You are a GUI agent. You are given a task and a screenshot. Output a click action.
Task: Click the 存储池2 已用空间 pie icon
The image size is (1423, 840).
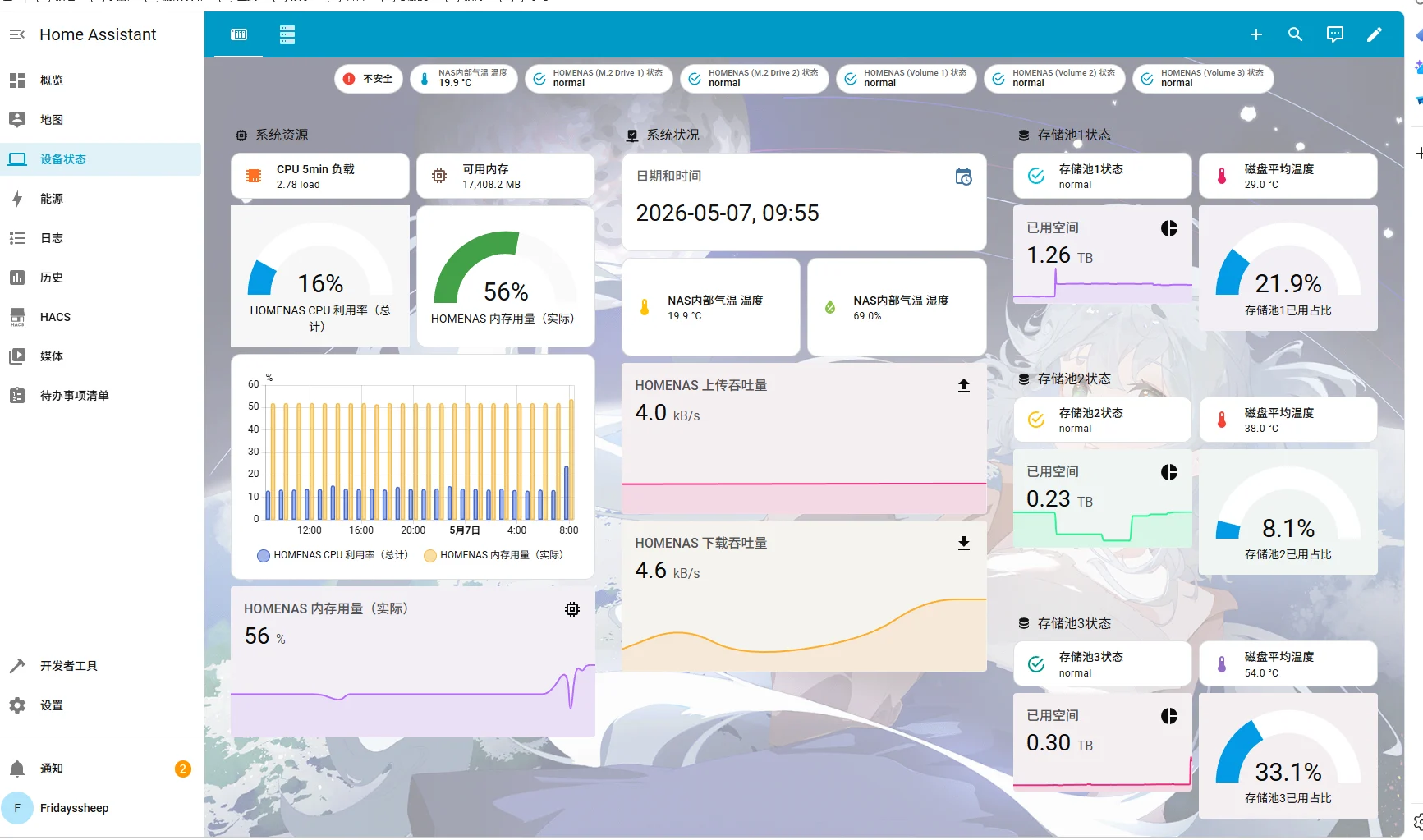click(x=1169, y=472)
